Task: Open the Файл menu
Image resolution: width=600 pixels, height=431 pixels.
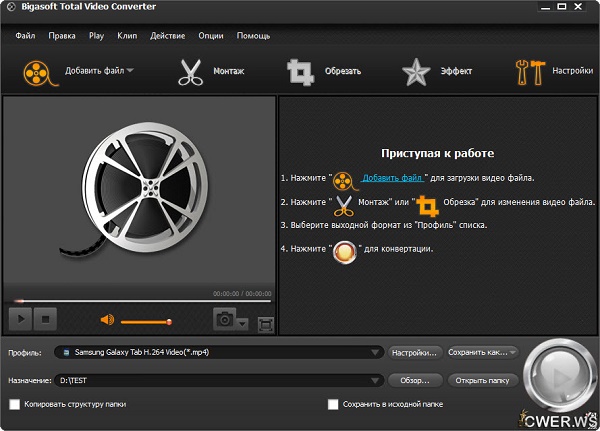Action: (25, 36)
